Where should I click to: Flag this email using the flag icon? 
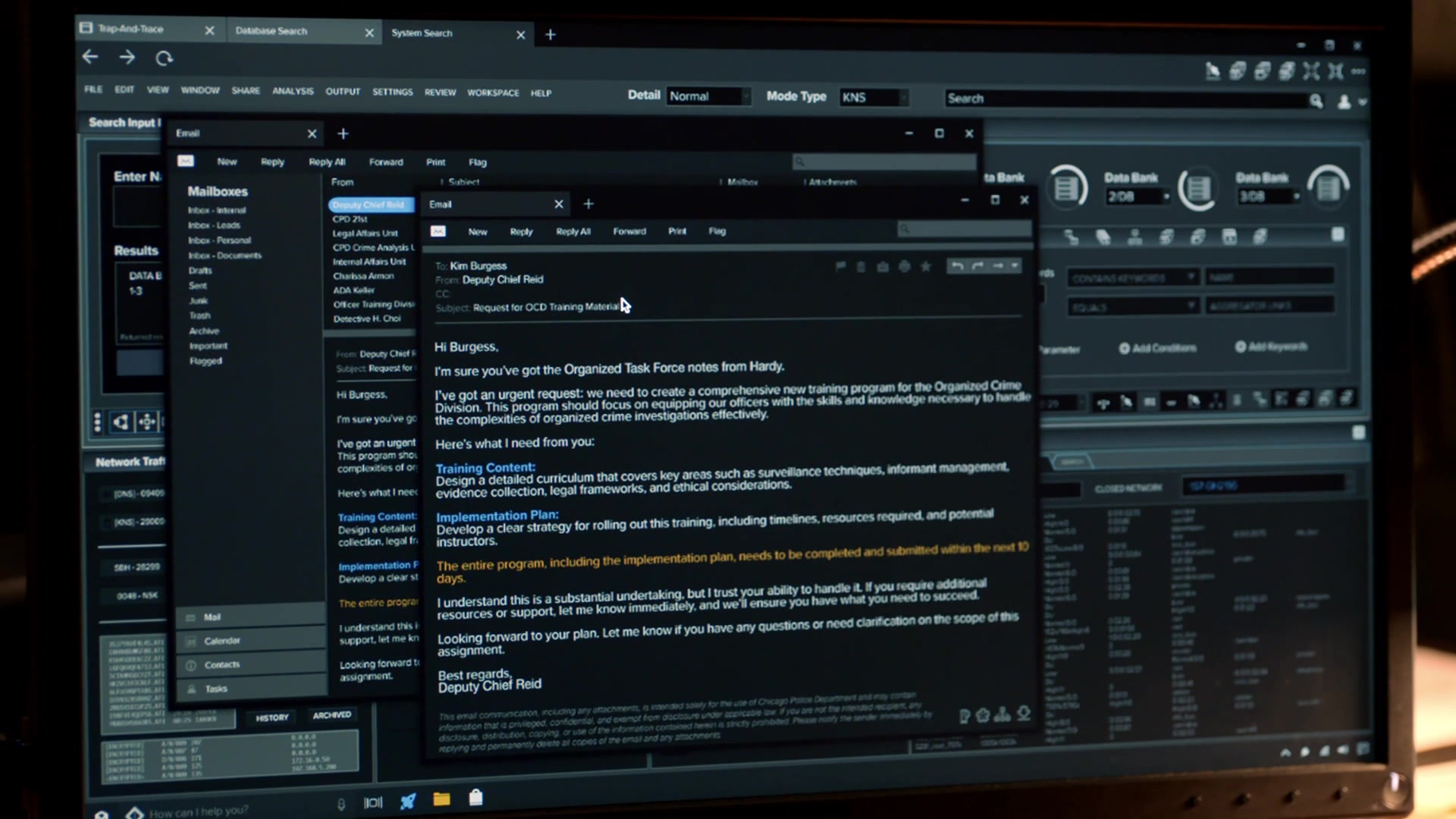840,266
